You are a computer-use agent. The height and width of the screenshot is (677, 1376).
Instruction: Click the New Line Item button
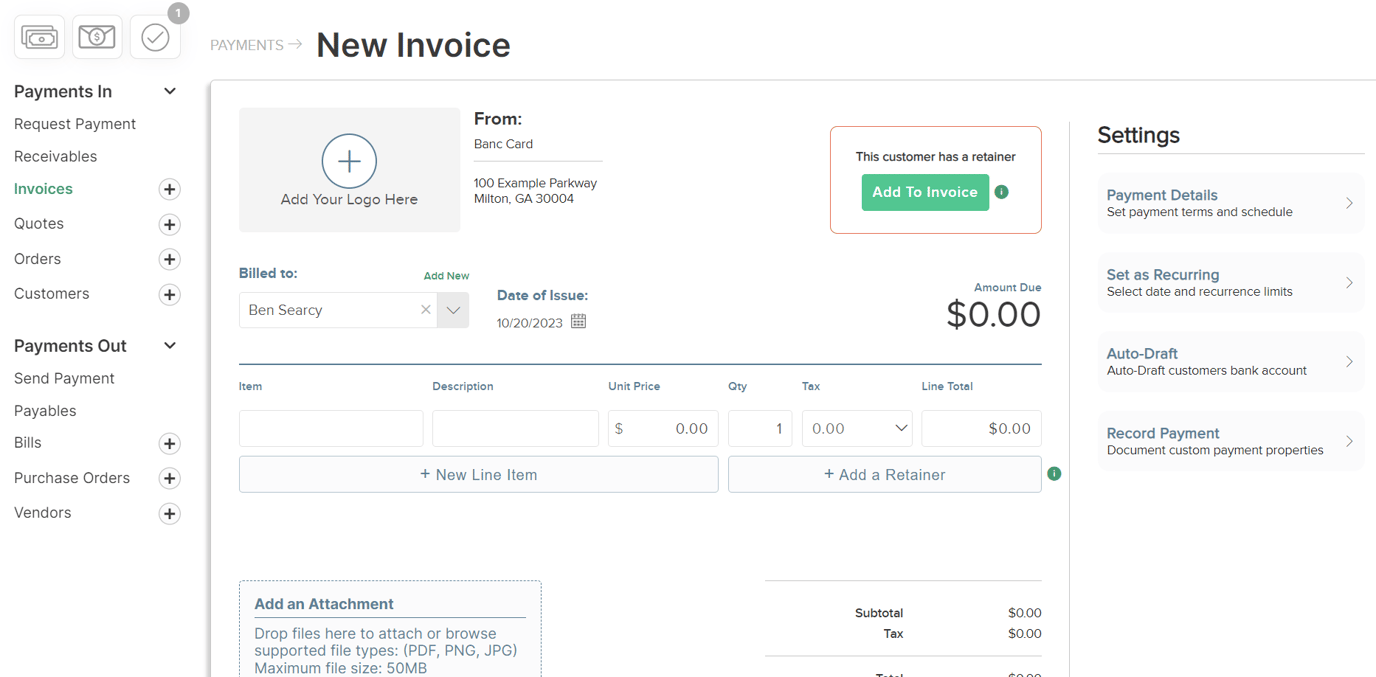coord(478,475)
